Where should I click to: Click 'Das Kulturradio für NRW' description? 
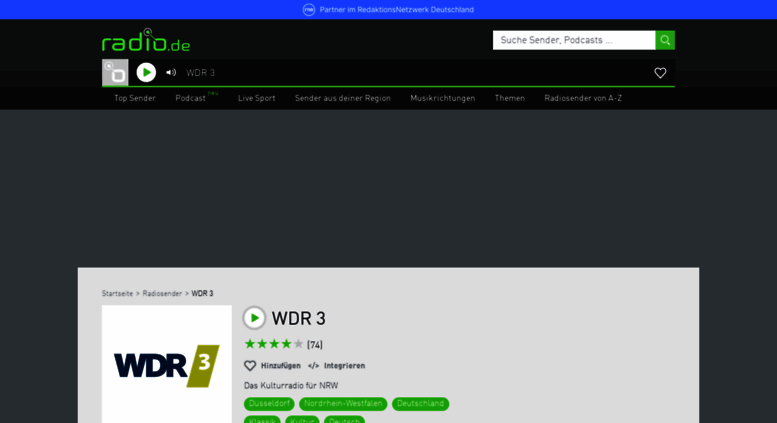291,385
